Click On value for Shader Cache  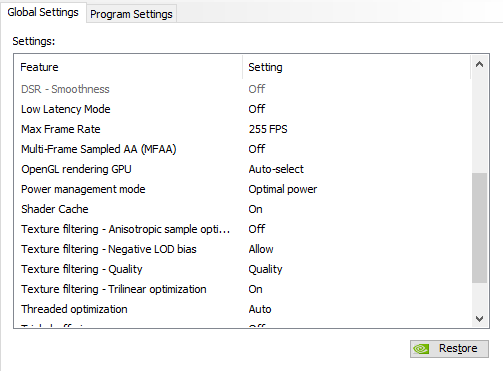click(x=255, y=209)
